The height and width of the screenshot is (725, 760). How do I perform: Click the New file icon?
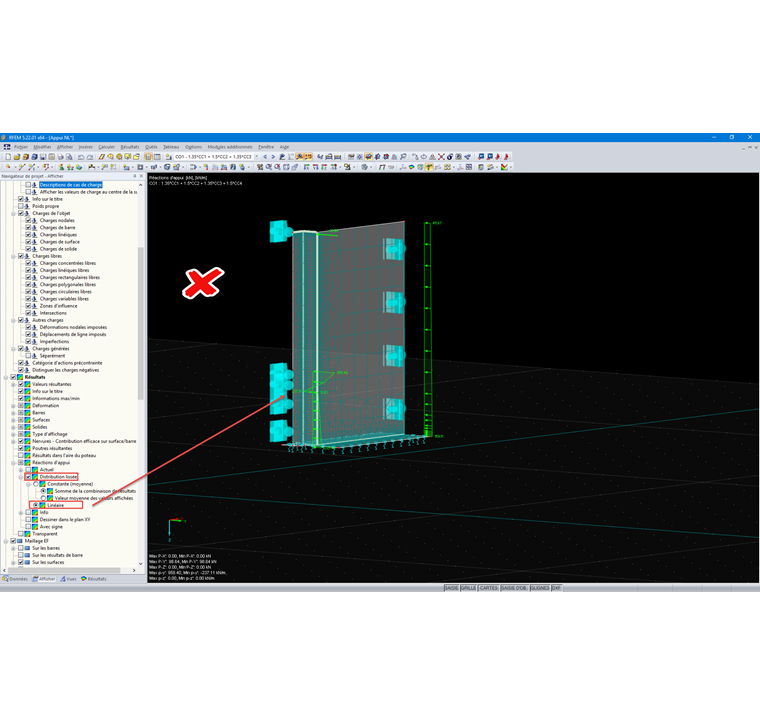(x=8, y=157)
